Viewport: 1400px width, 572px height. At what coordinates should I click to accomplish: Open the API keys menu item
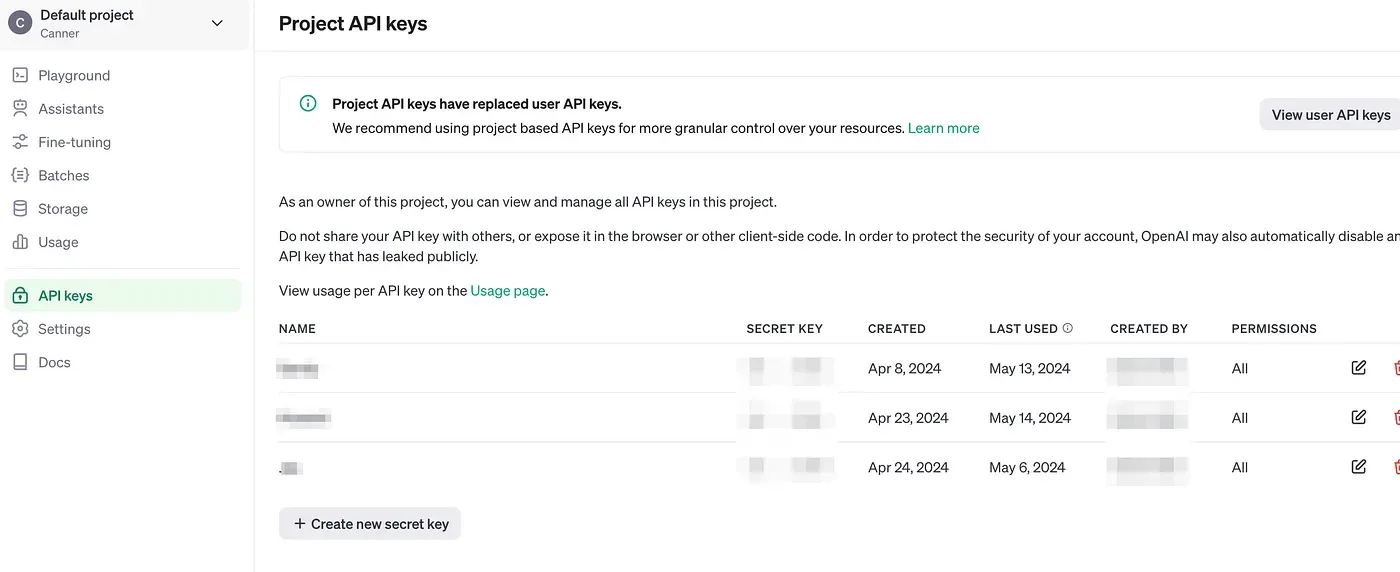pos(65,296)
